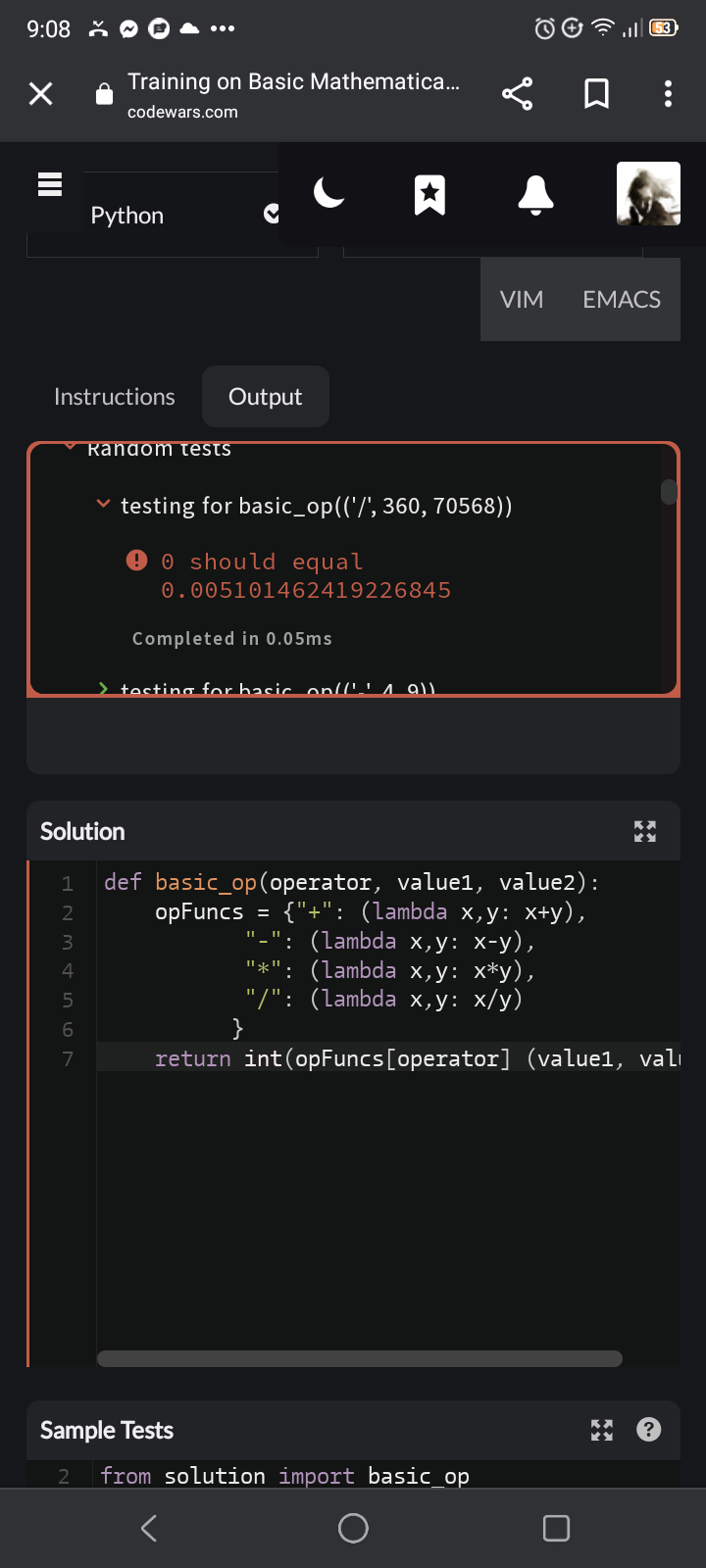The height and width of the screenshot is (1568, 706).
Task: Click the horizontal scrollbar in the Solution editor
Action: pyautogui.click(x=359, y=1358)
